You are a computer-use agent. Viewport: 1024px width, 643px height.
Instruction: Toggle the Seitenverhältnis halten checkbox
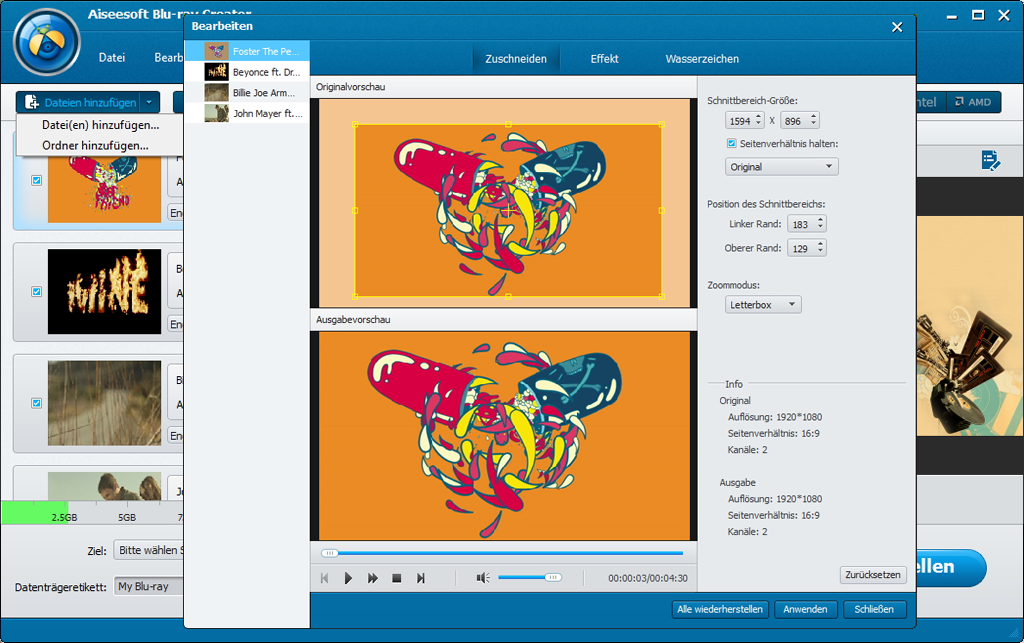[734, 143]
